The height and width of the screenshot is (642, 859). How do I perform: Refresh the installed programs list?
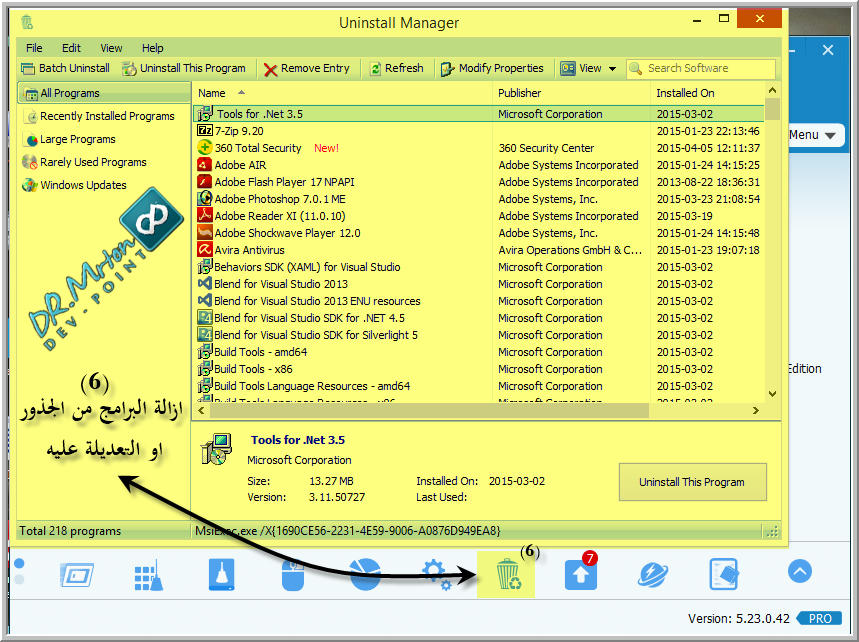click(395, 69)
